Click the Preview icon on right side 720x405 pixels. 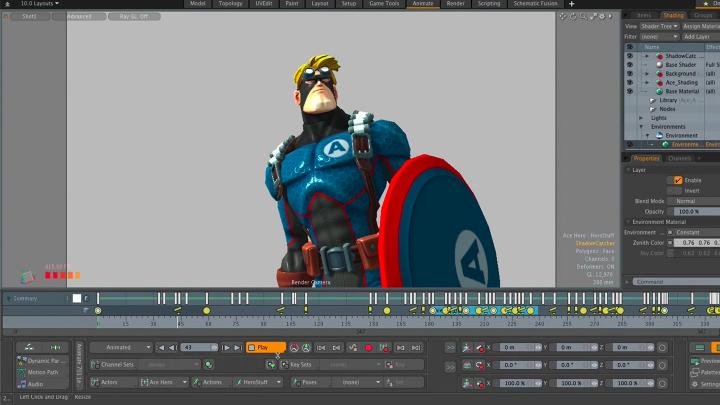pos(697,360)
